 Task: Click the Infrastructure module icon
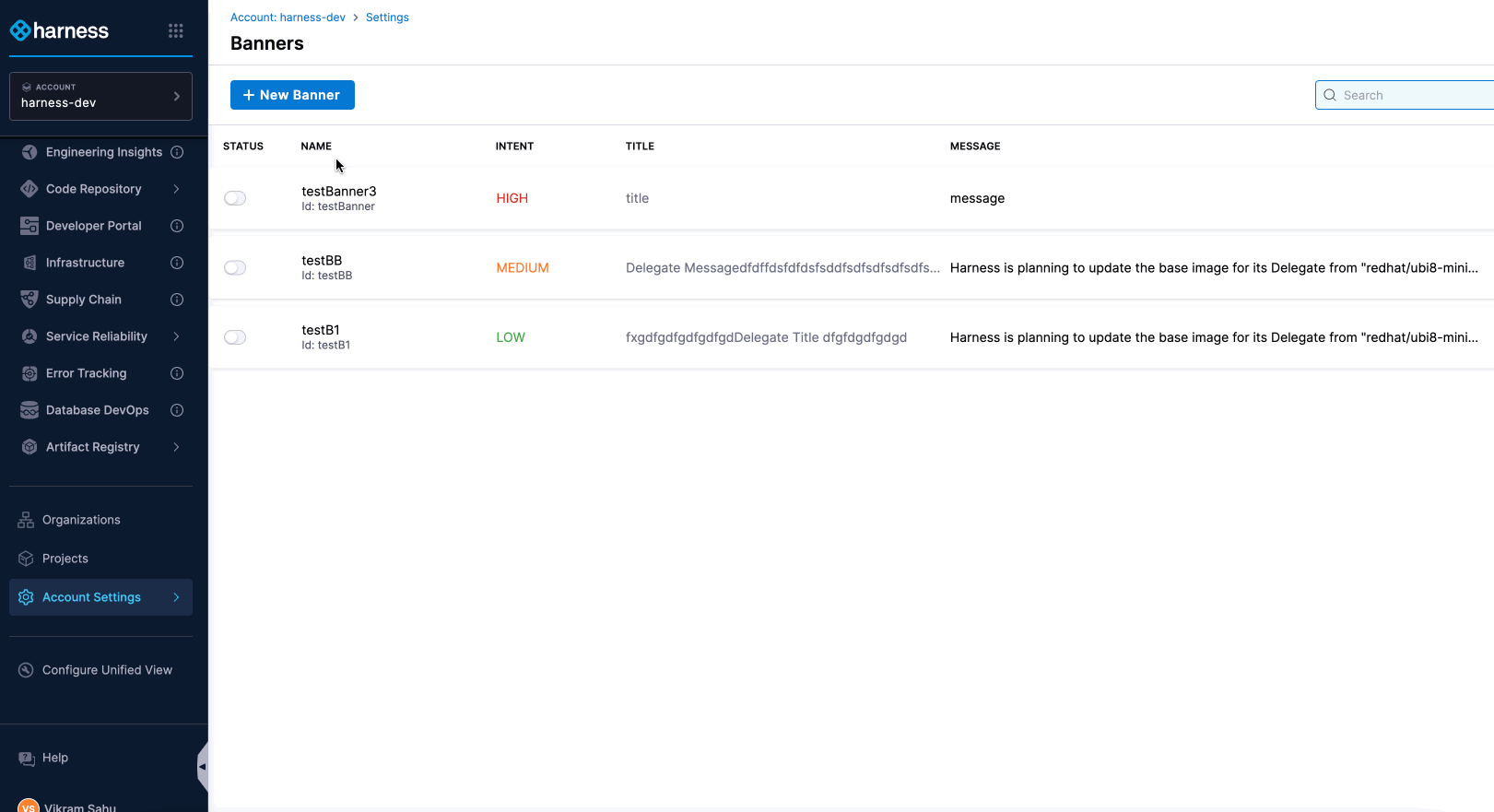[29, 263]
